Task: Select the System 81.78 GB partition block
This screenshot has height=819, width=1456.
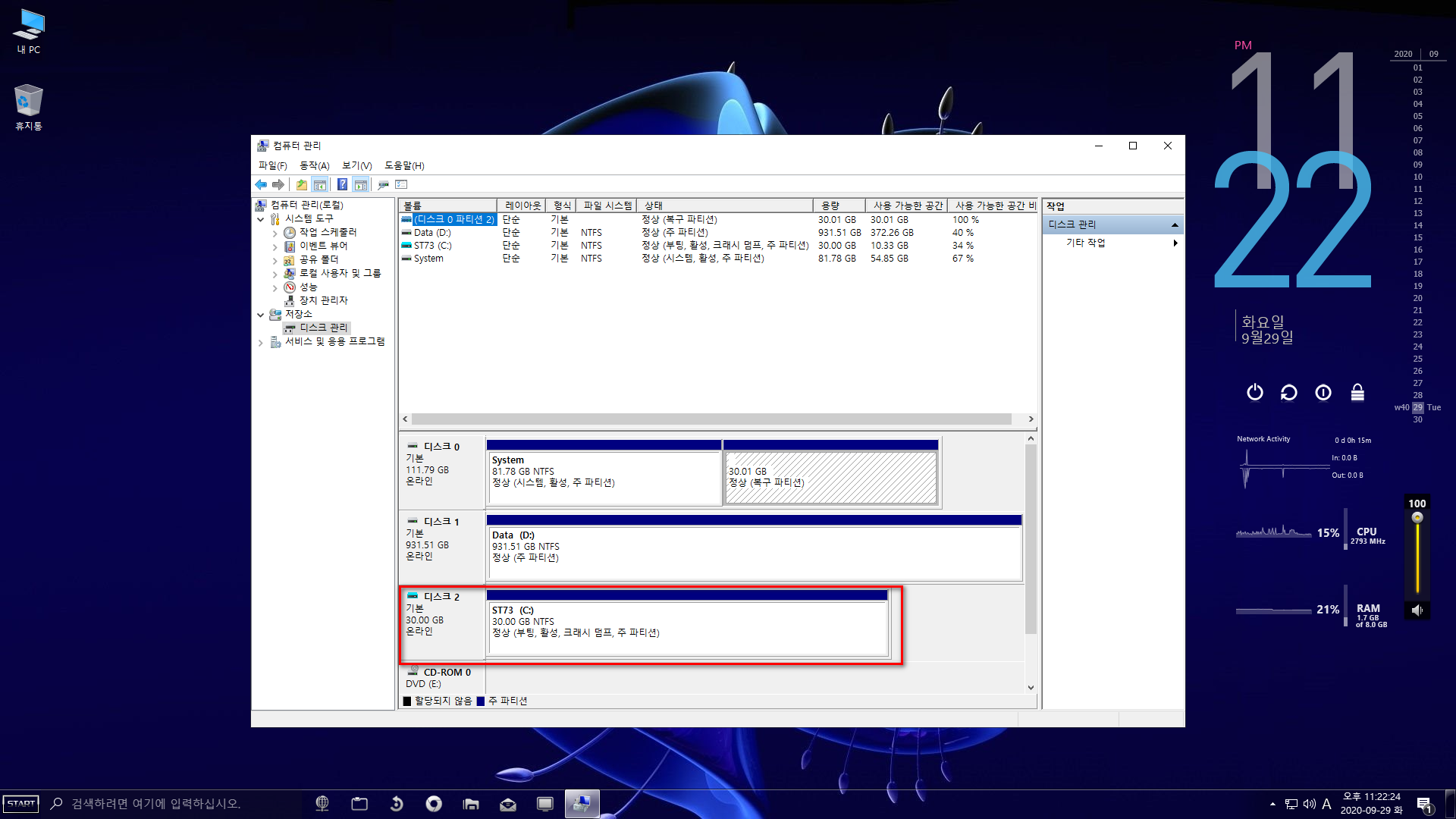Action: [x=604, y=472]
